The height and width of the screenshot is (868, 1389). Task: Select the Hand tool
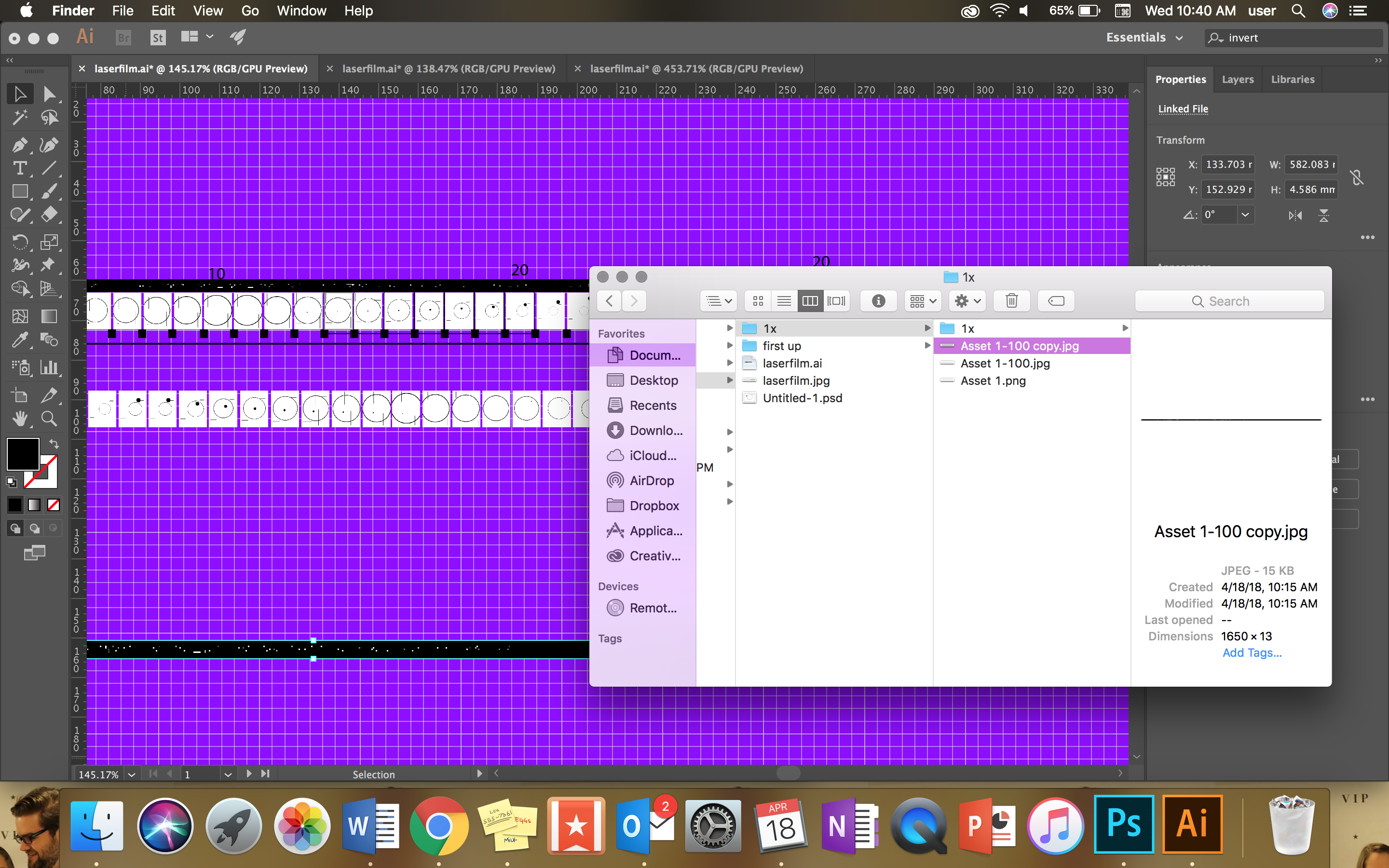click(21, 419)
